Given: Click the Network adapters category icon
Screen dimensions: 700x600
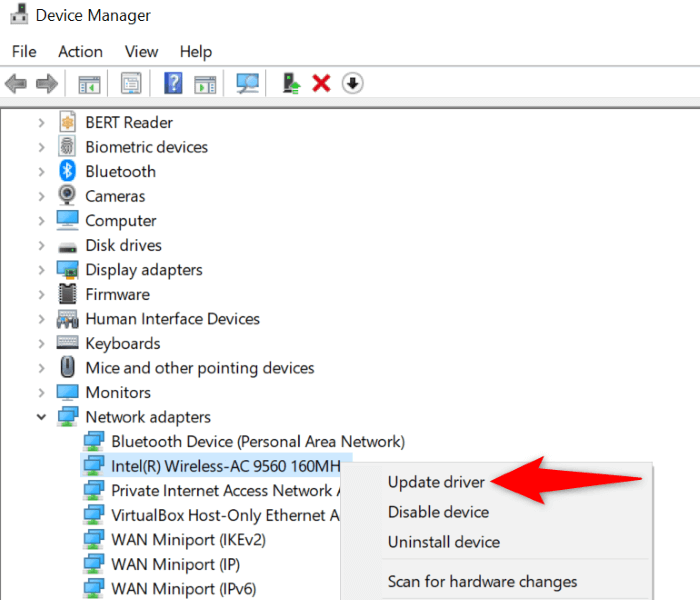Looking at the screenshot, I should coord(67,417).
